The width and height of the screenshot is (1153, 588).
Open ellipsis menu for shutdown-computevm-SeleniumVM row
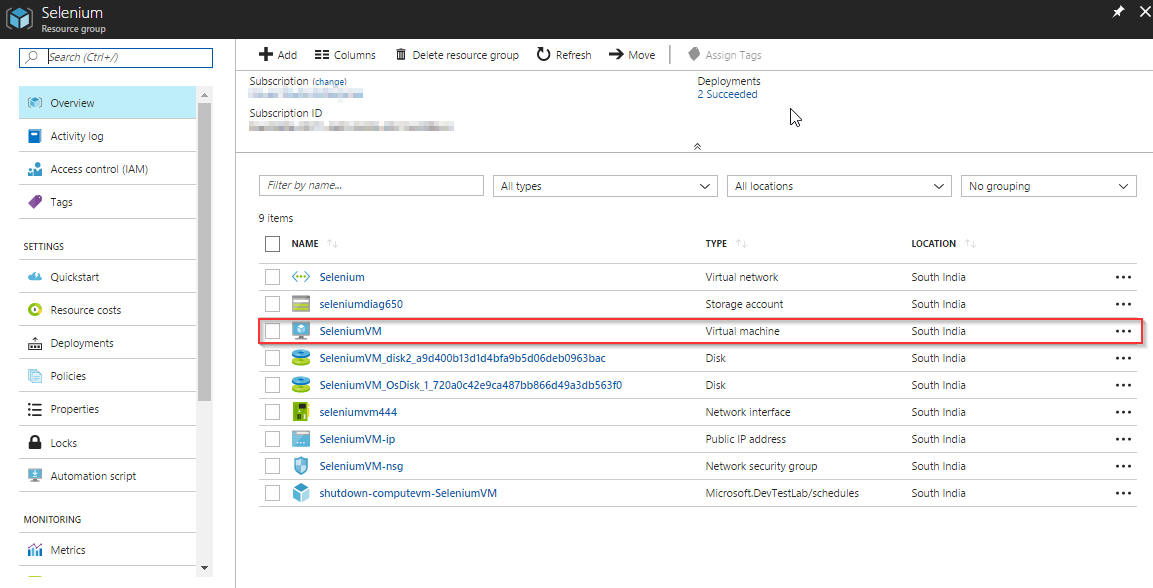click(1123, 493)
